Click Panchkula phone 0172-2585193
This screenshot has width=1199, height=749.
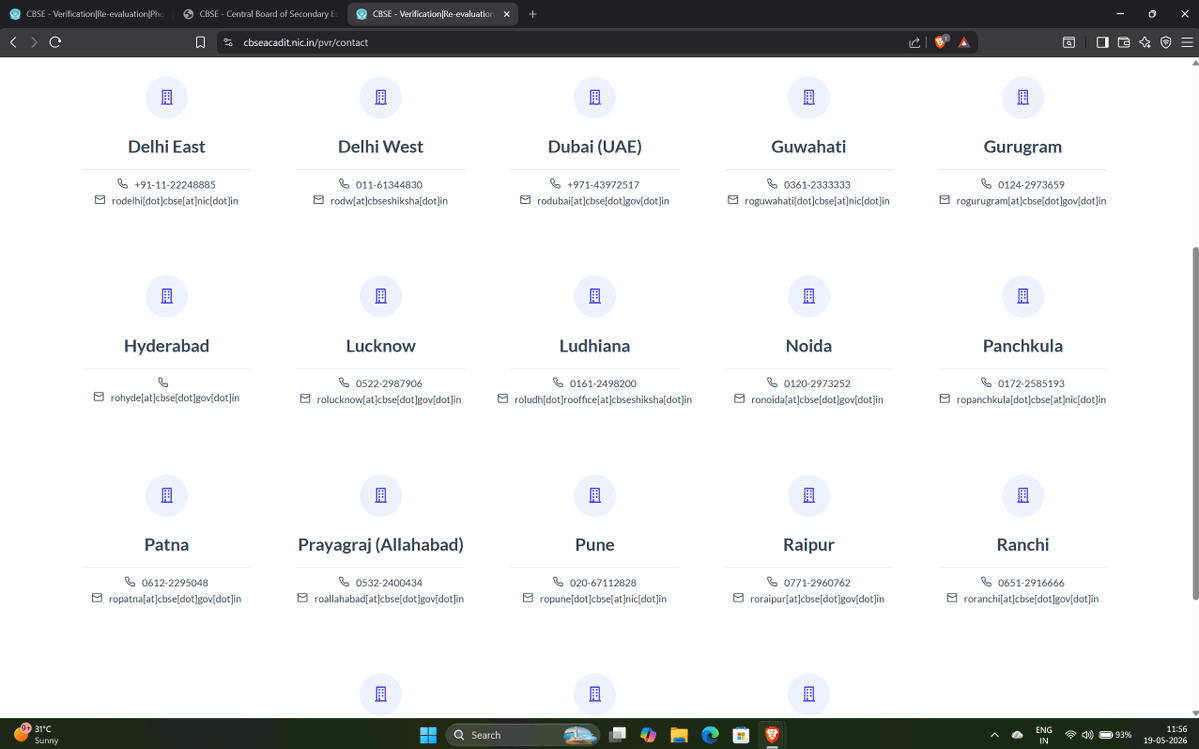(1031, 383)
